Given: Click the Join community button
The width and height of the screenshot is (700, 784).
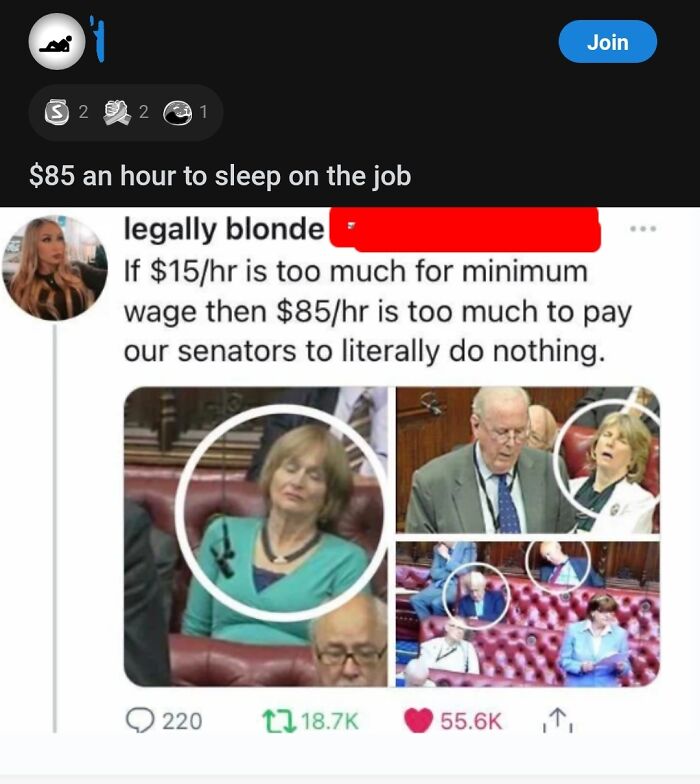Looking at the screenshot, I should [608, 42].
